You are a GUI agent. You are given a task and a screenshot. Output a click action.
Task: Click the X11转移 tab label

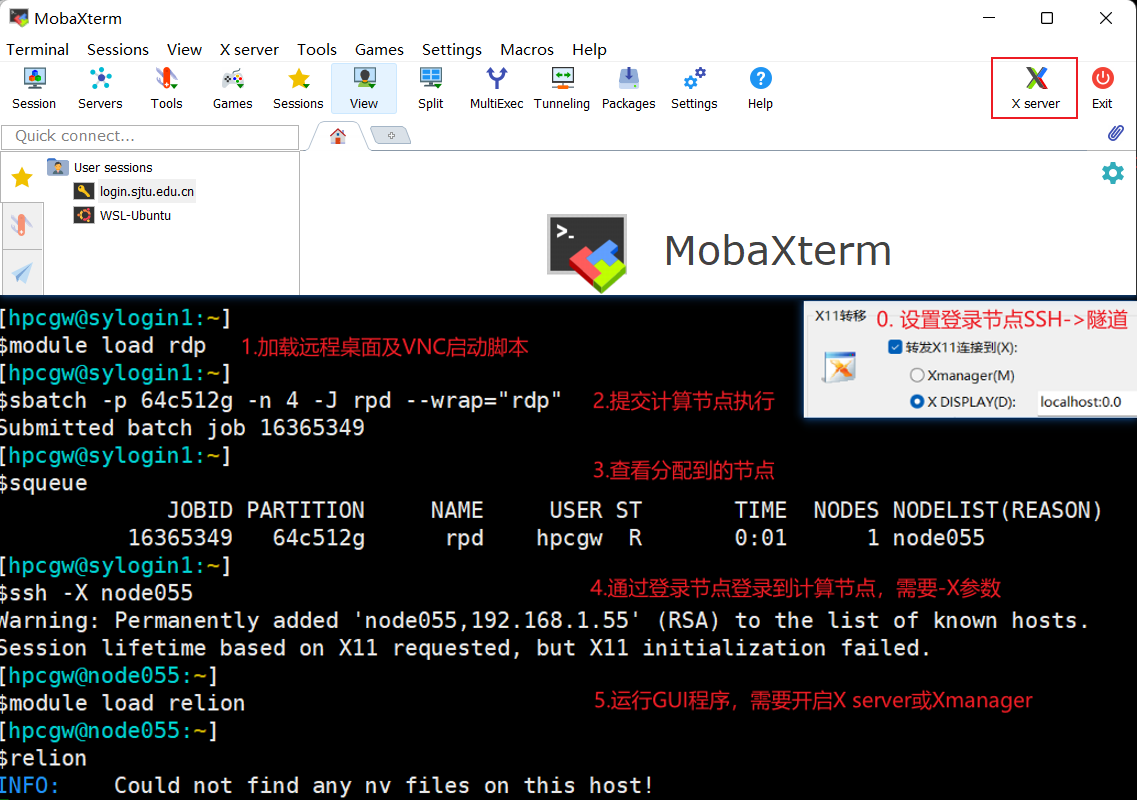[840, 316]
